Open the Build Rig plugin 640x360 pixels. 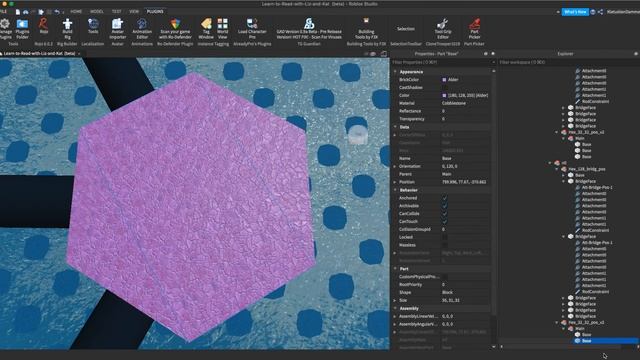(67, 29)
